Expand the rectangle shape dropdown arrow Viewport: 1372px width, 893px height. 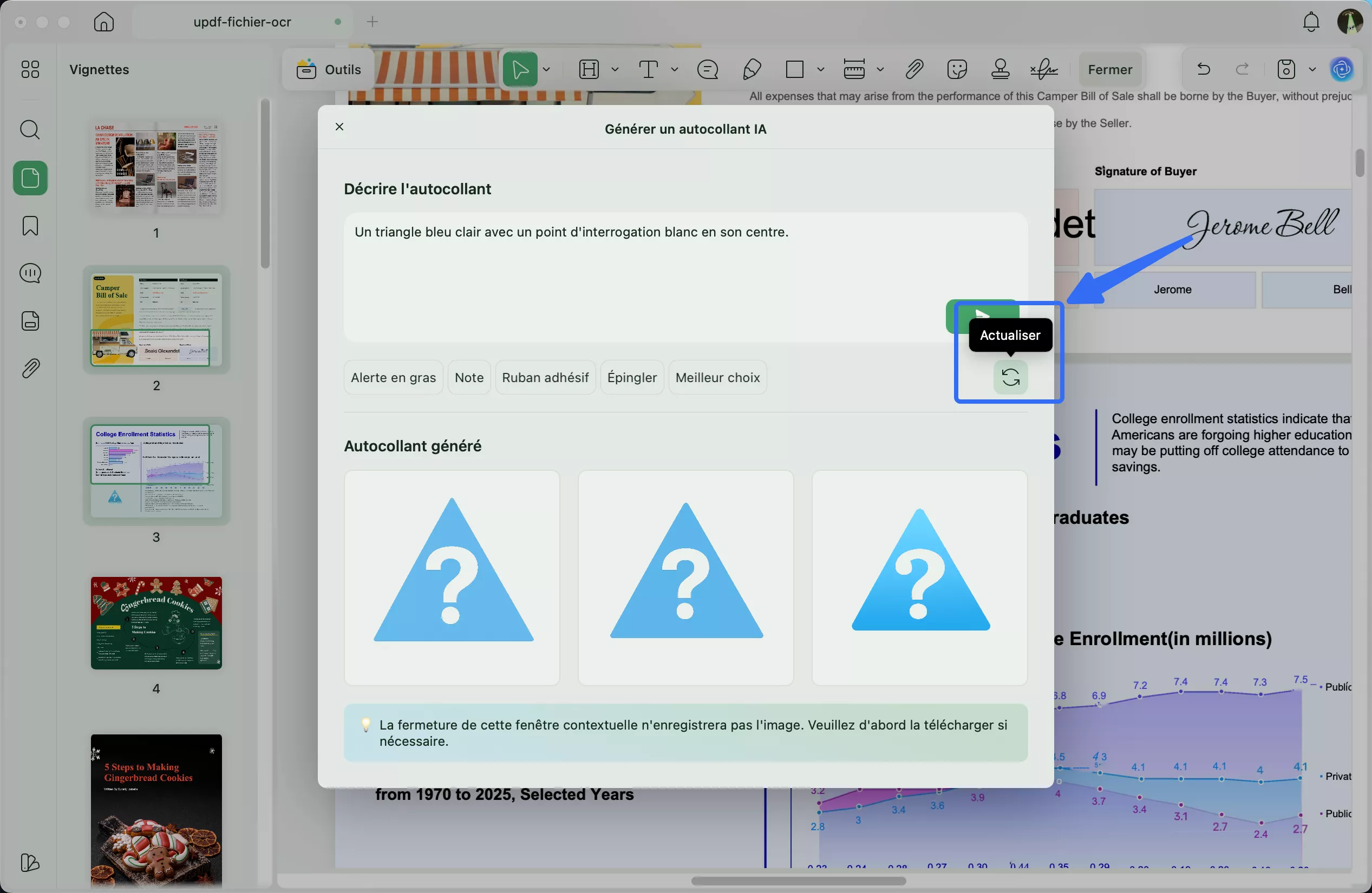pos(820,70)
